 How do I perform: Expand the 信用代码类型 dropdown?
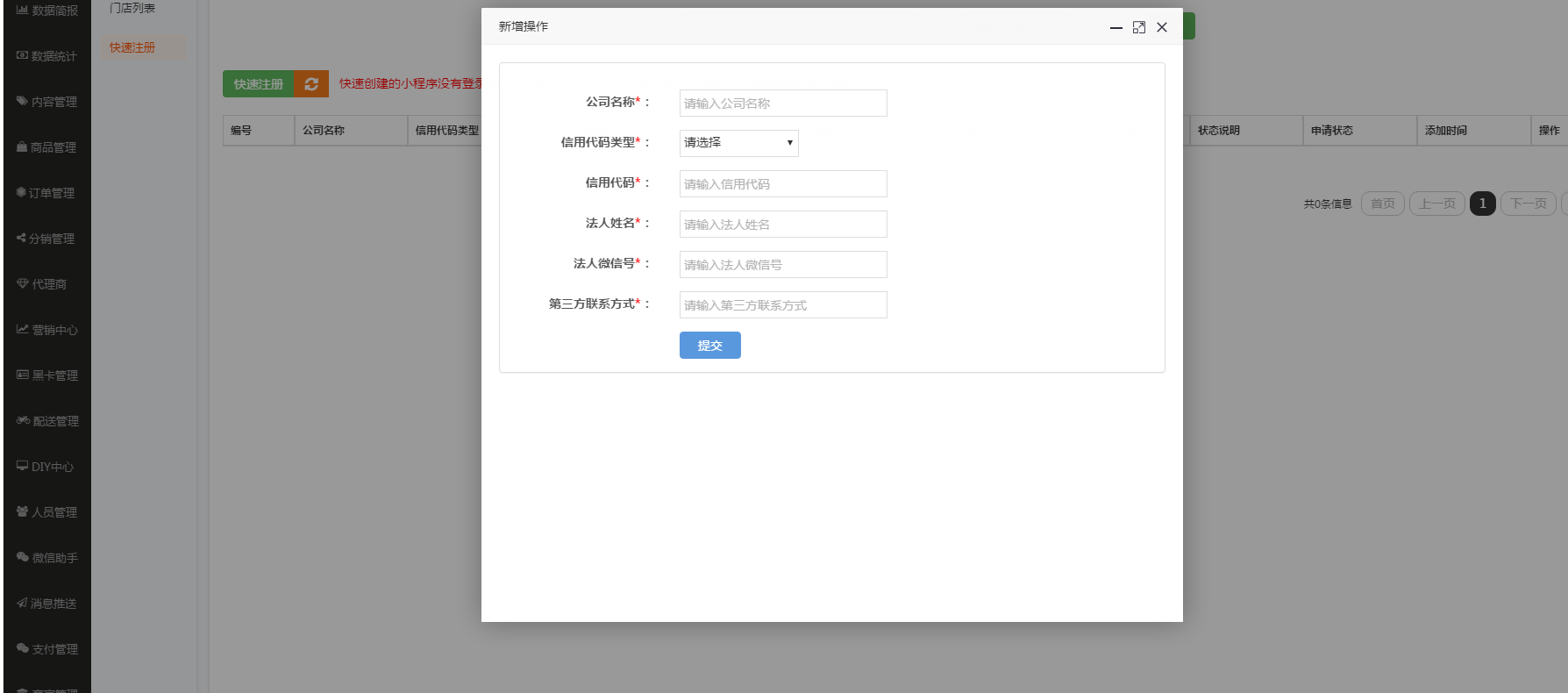click(x=738, y=143)
